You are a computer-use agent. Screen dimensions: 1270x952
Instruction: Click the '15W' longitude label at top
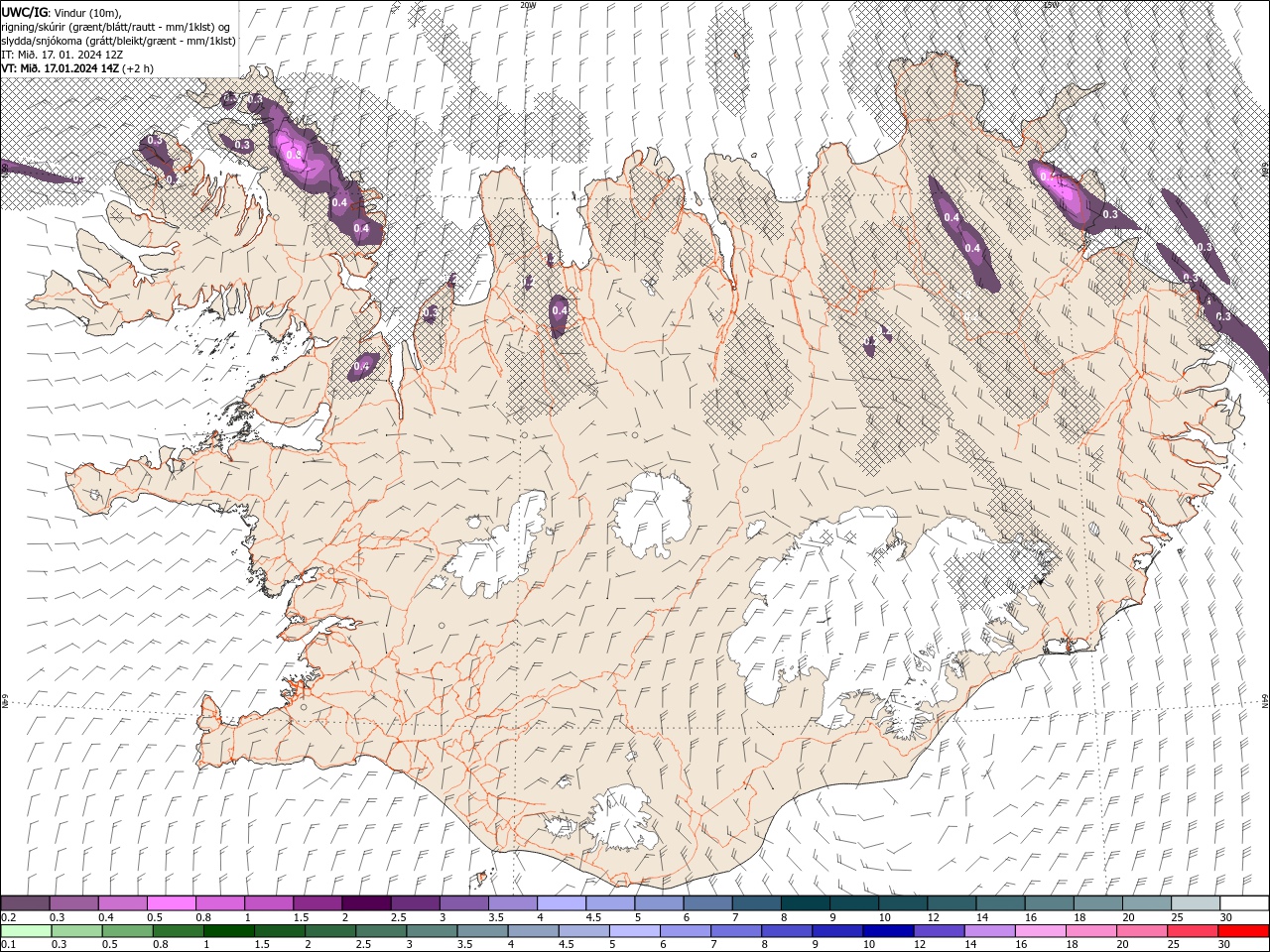click(x=1051, y=5)
